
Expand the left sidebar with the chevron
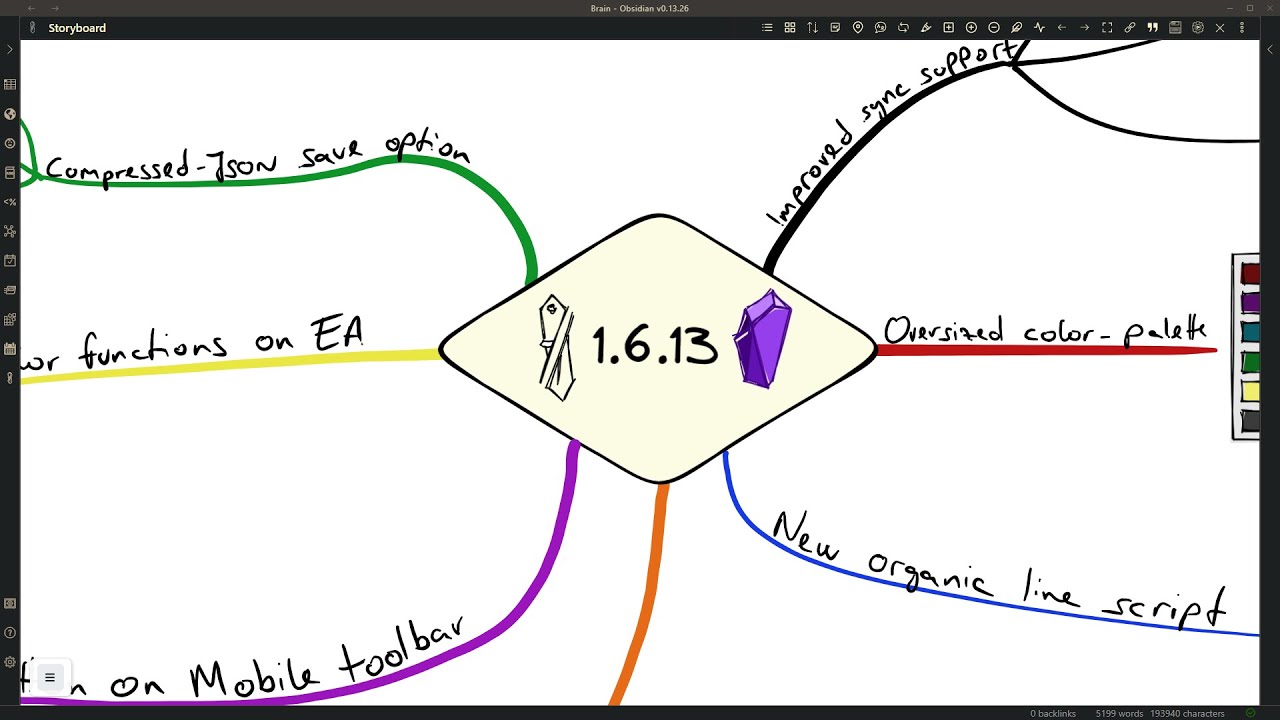pos(10,49)
